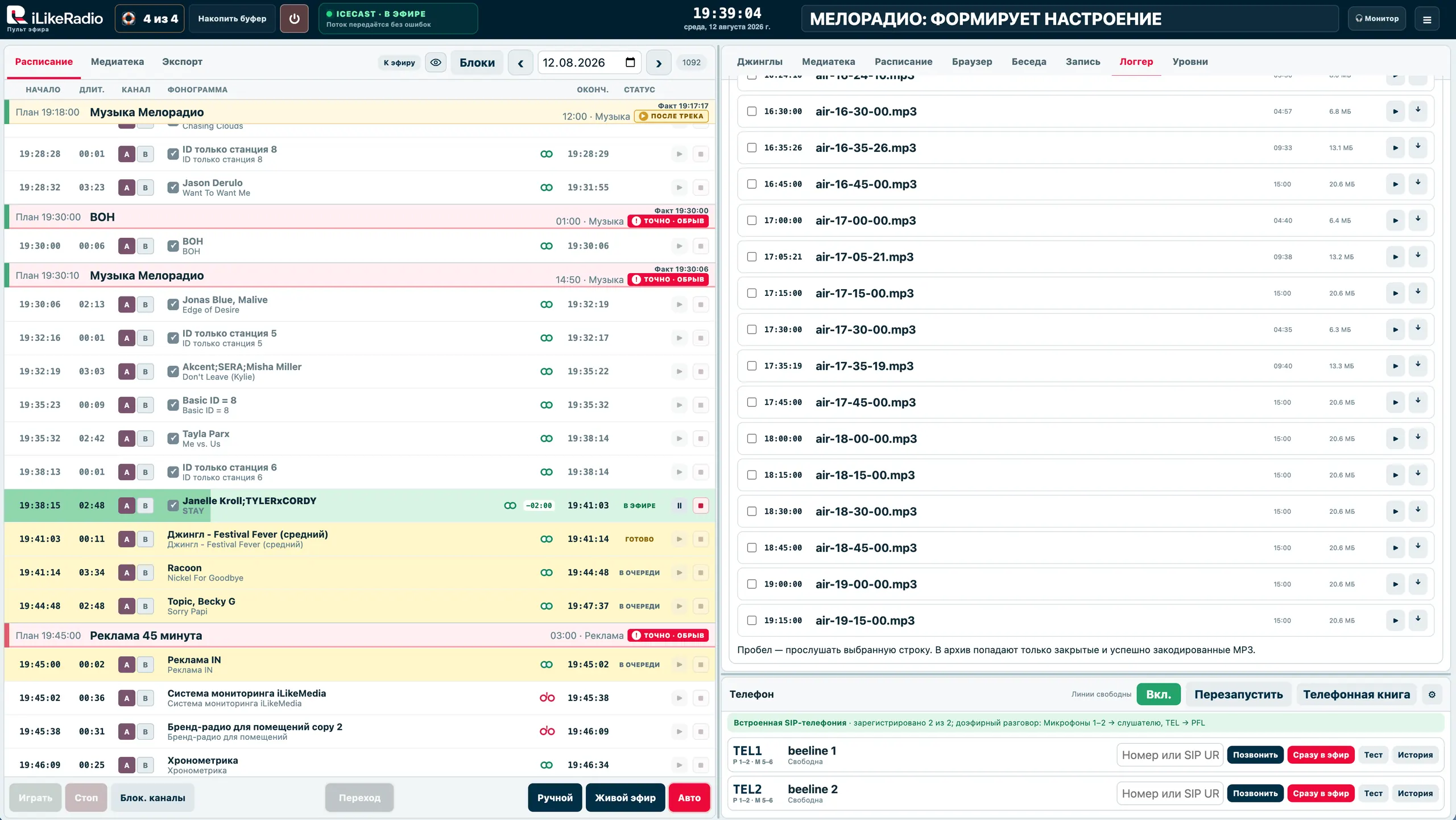Screen dimensions: 1456x820
Task: Toggle channel B on Tayla Parx row
Action: click(146, 439)
